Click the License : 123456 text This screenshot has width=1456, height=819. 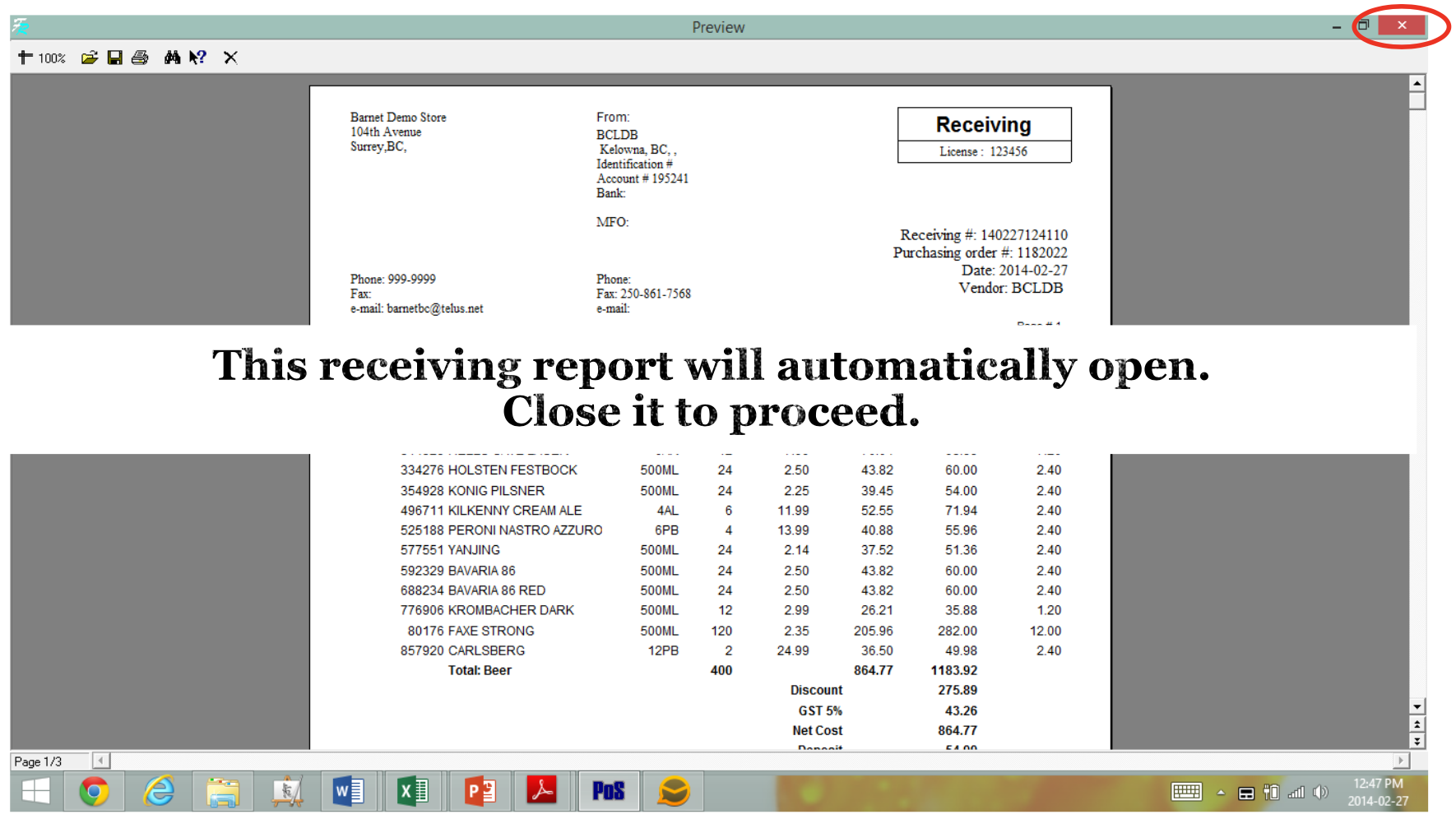[x=984, y=151]
